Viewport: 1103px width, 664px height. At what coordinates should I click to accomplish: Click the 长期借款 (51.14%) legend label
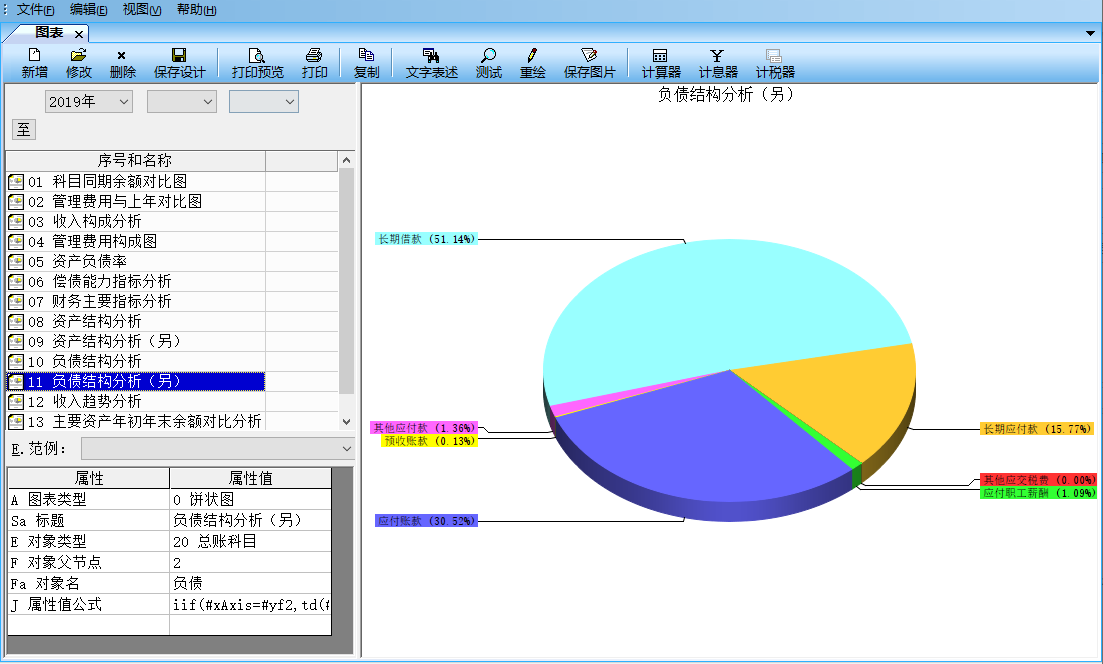coord(428,239)
